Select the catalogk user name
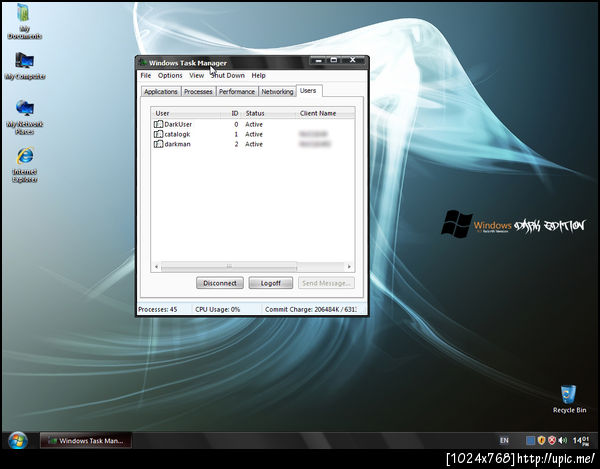This screenshot has width=600, height=469. click(x=177, y=134)
